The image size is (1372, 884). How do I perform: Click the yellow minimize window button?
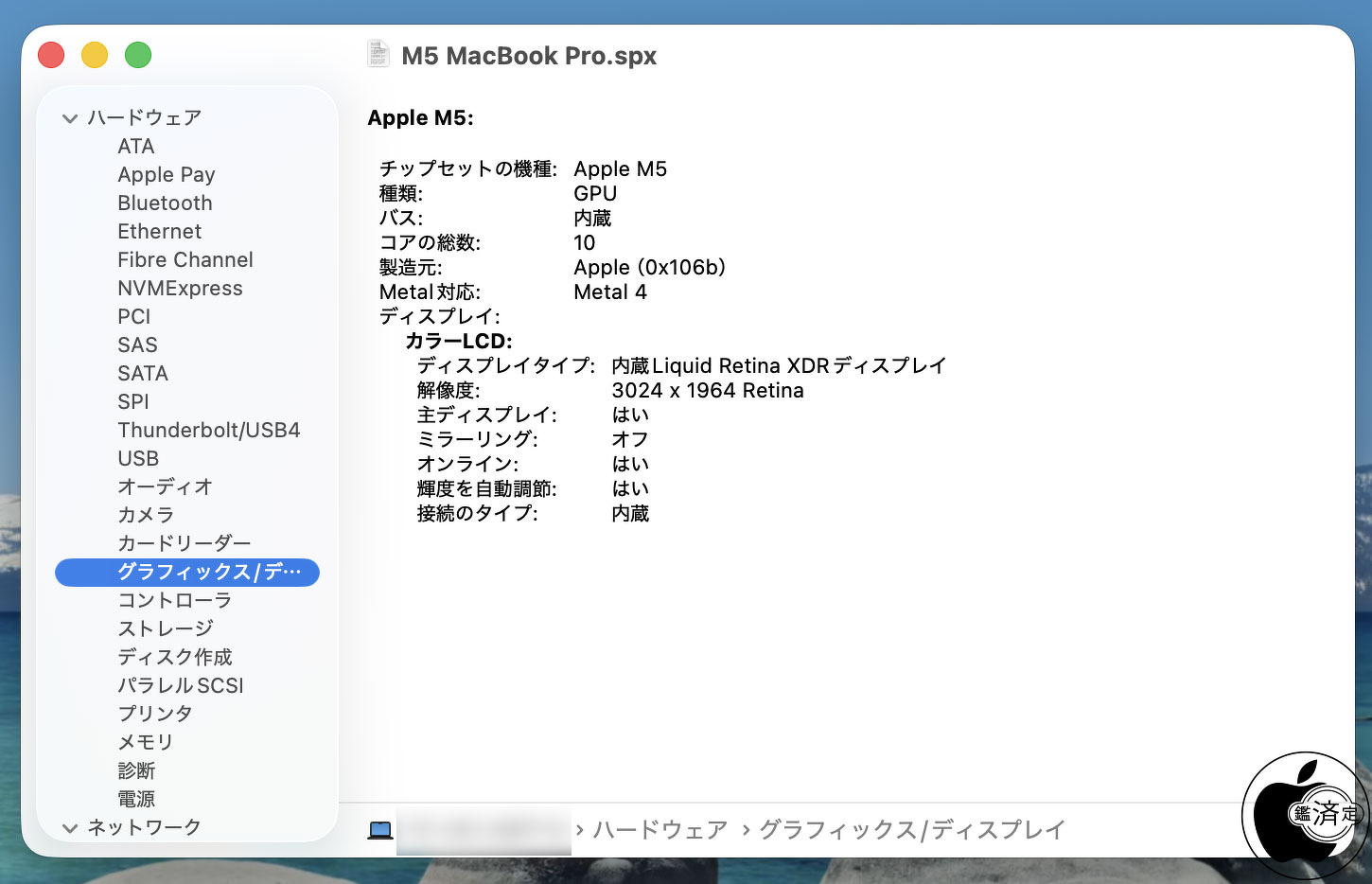point(95,55)
